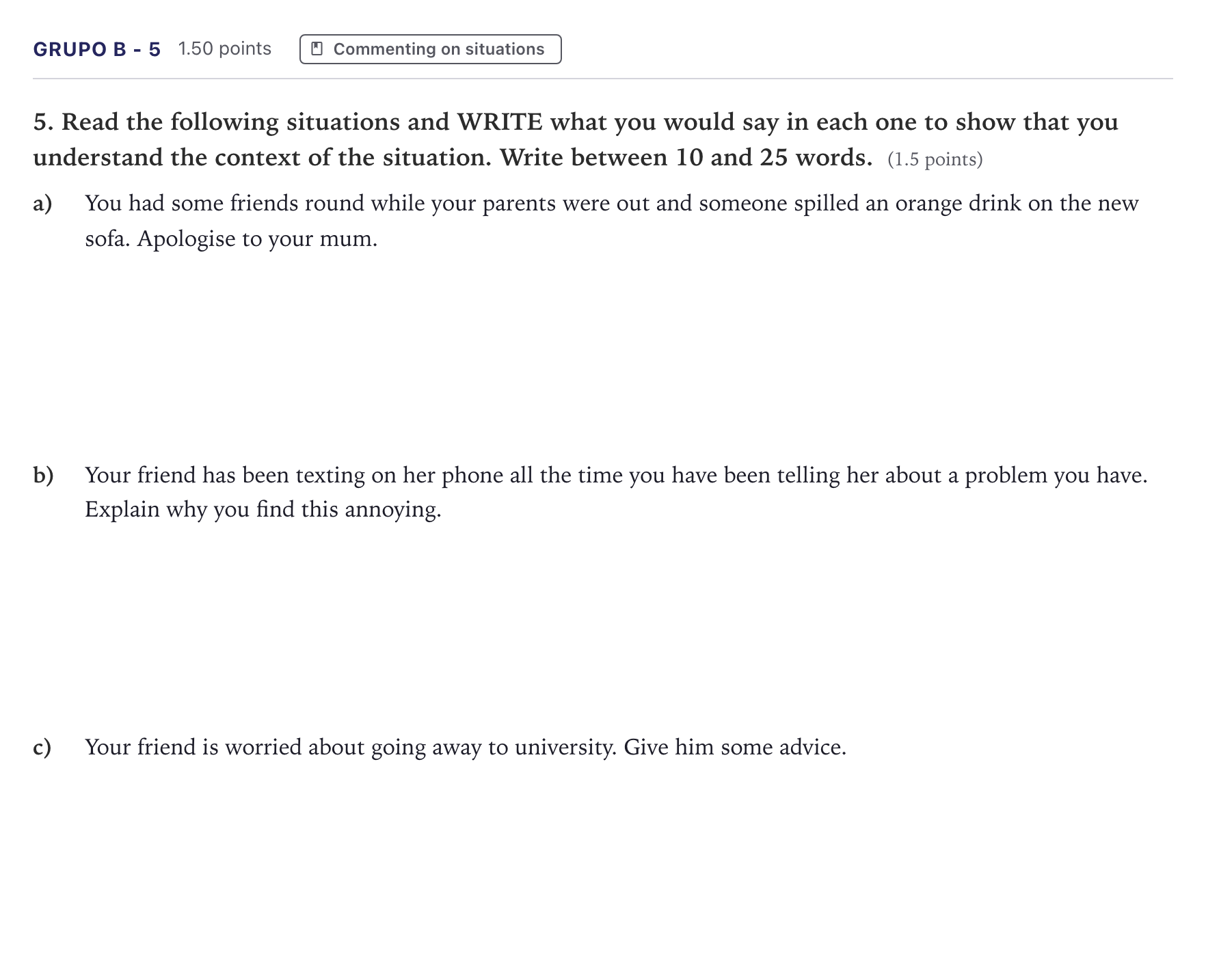Select the GRUPO B - 5 heading
This screenshot has width=1206, height=980.
pos(97,49)
